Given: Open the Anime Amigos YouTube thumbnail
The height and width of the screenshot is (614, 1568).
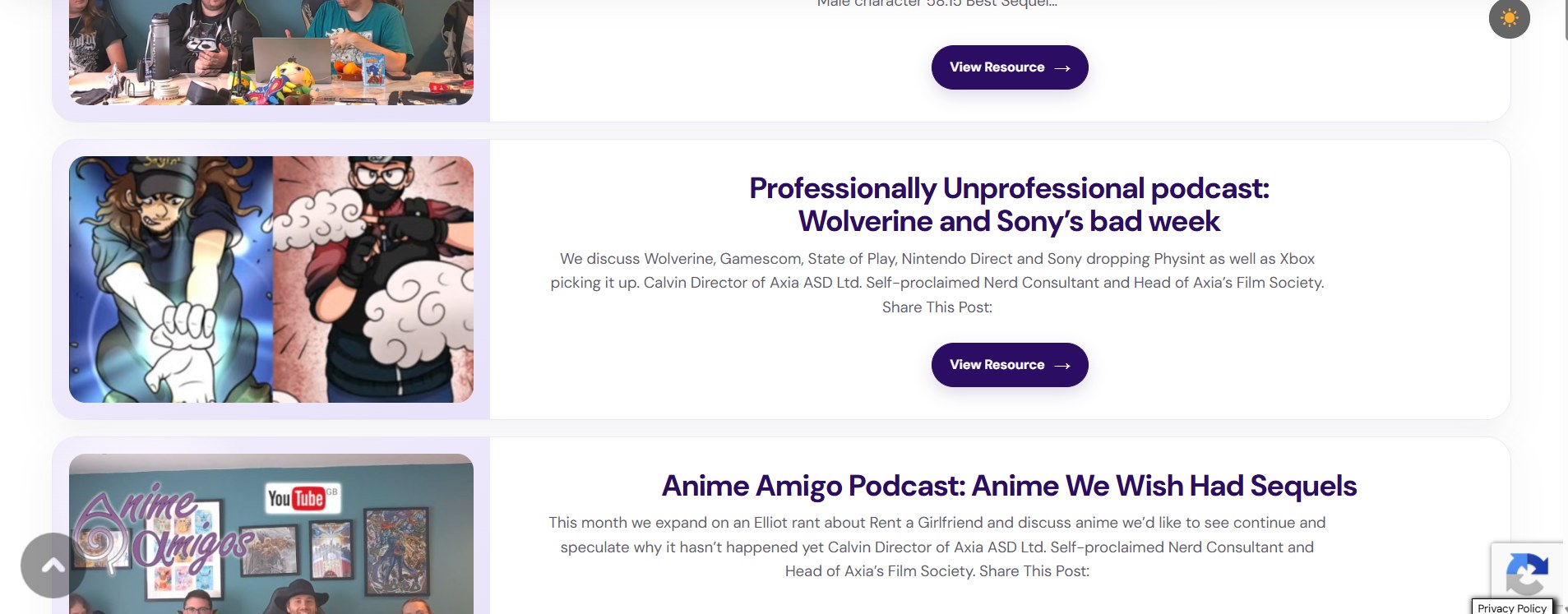Looking at the screenshot, I should coord(271,534).
